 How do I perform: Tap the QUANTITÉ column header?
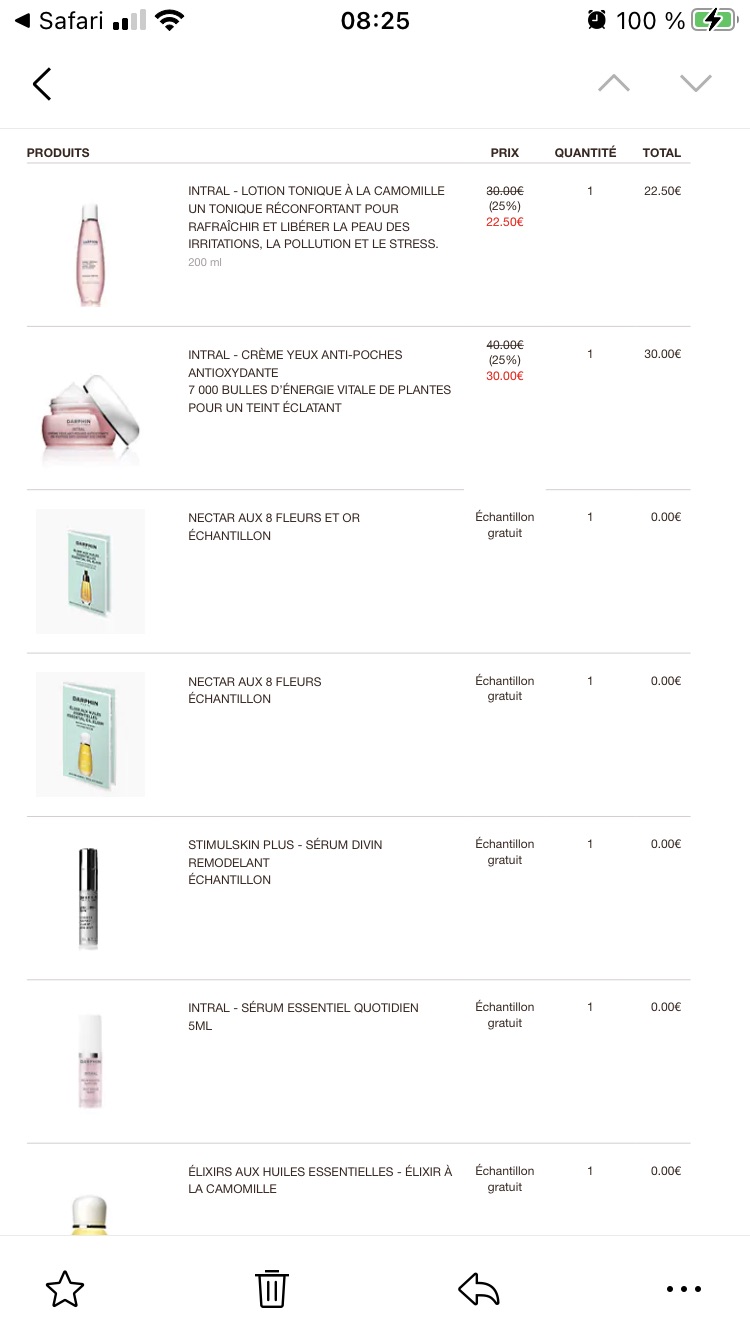(586, 153)
